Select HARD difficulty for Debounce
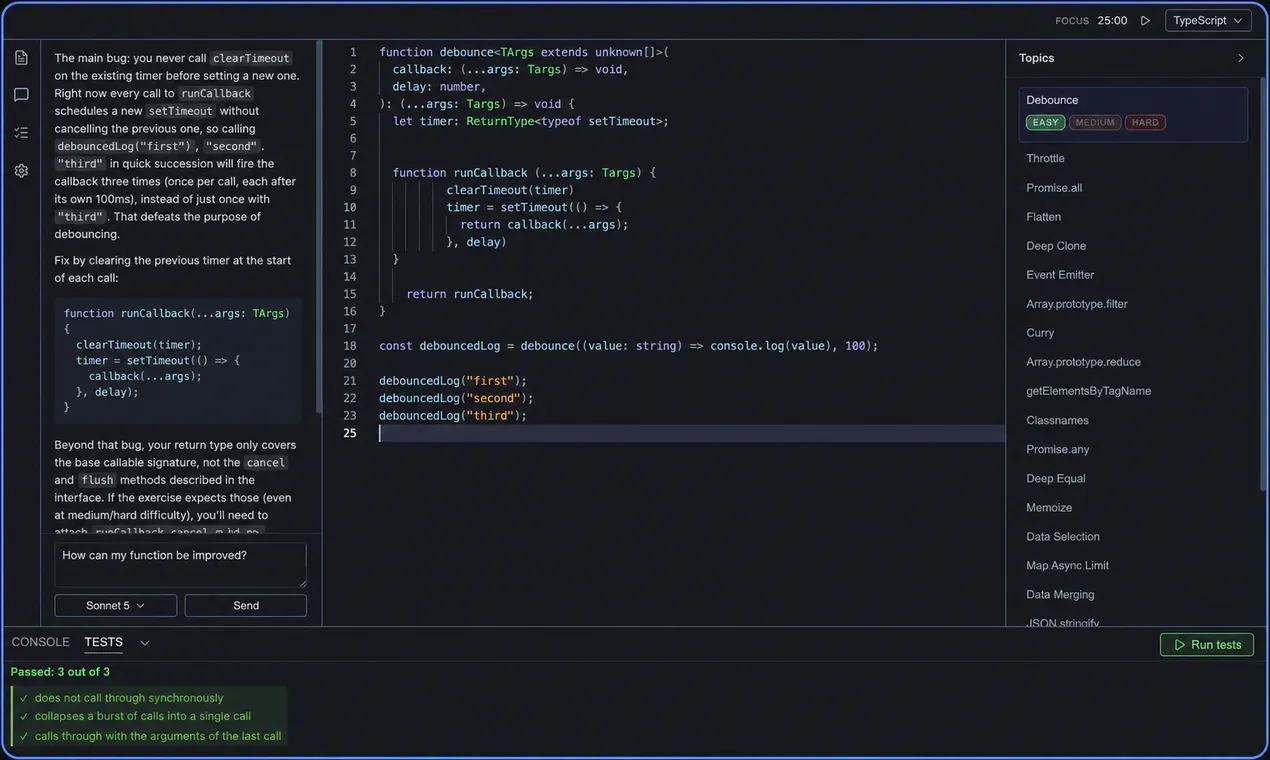This screenshot has height=760, width=1270. [1145, 123]
